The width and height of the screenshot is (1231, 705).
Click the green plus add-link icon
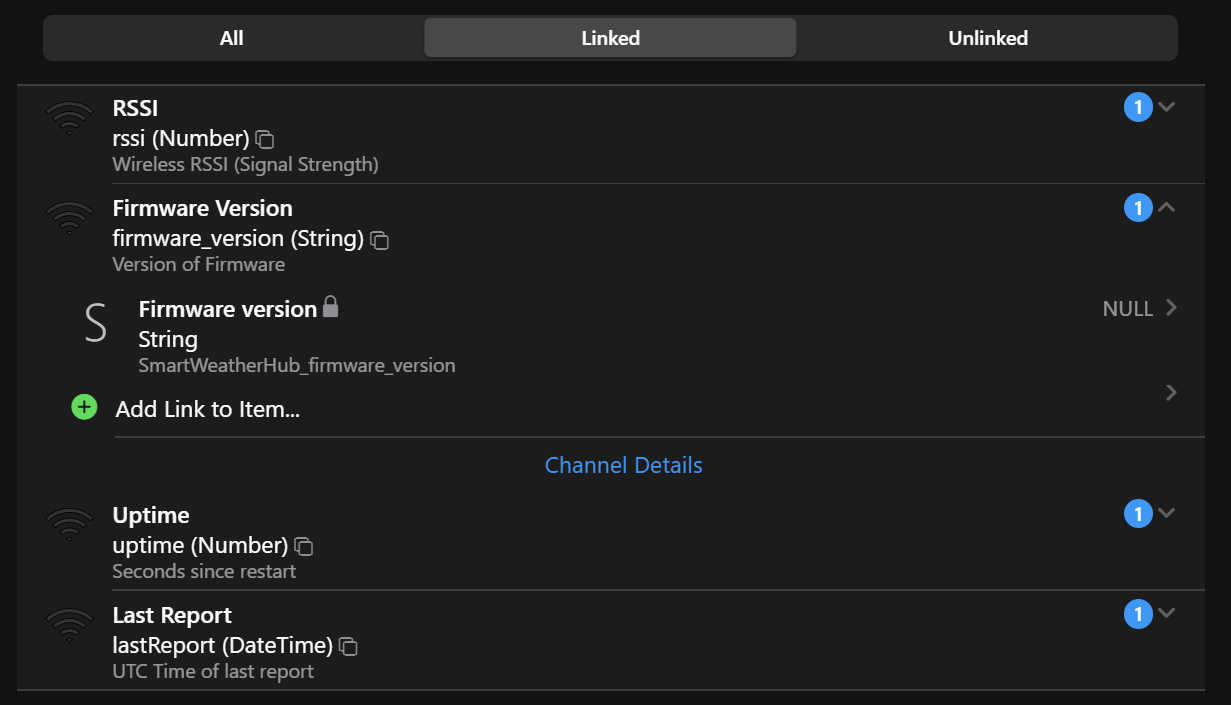(x=85, y=407)
